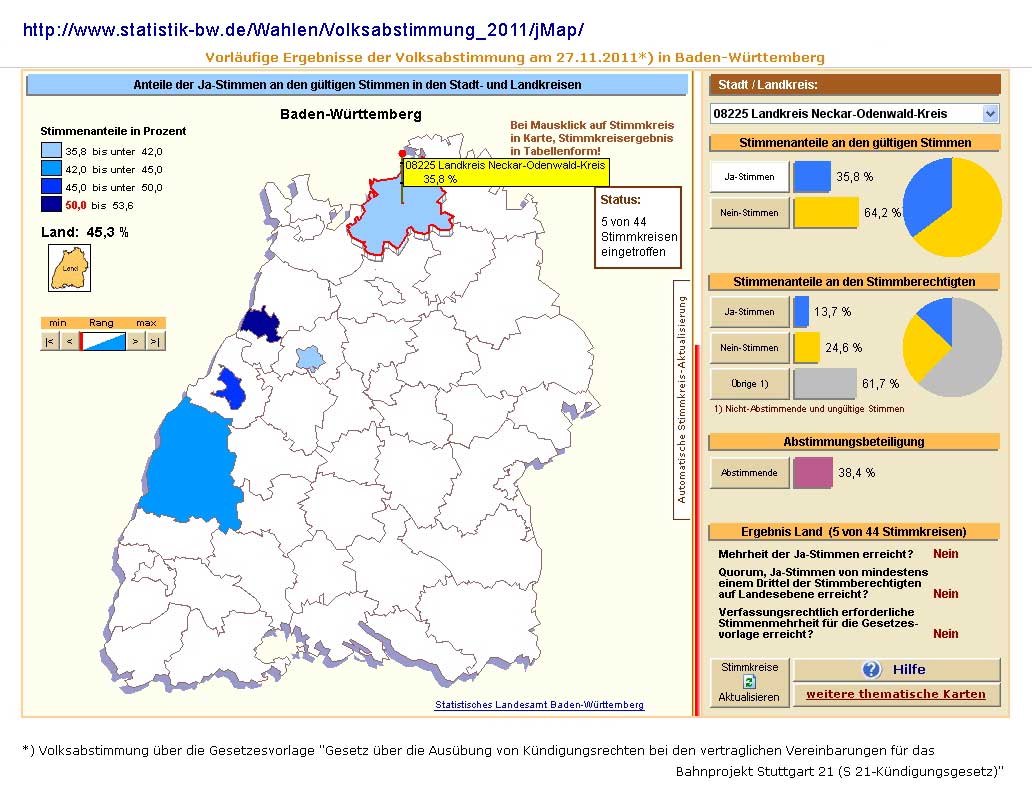Select the Landkreis Neckar-Odenwald-Kreis combo box
Screen dimensions: 1032x800
point(854,113)
